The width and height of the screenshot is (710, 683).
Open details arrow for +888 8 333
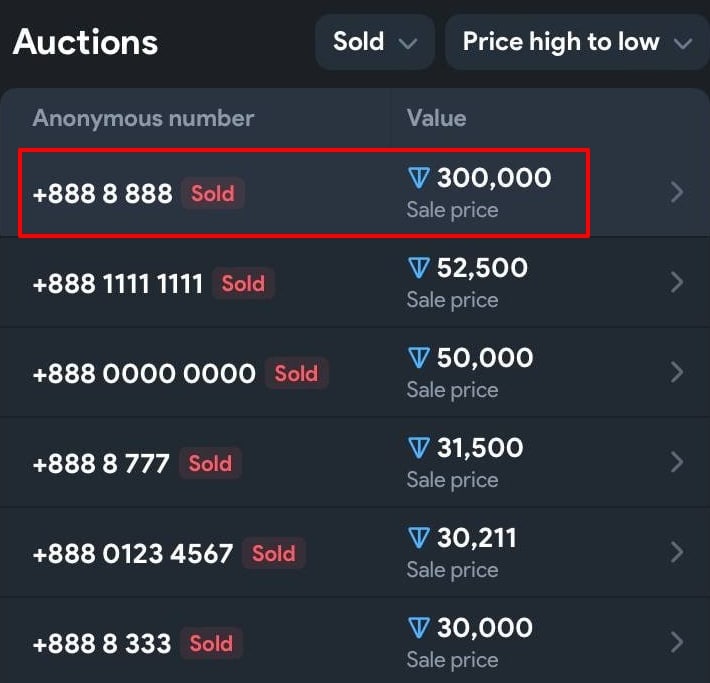pyautogui.click(x=677, y=642)
